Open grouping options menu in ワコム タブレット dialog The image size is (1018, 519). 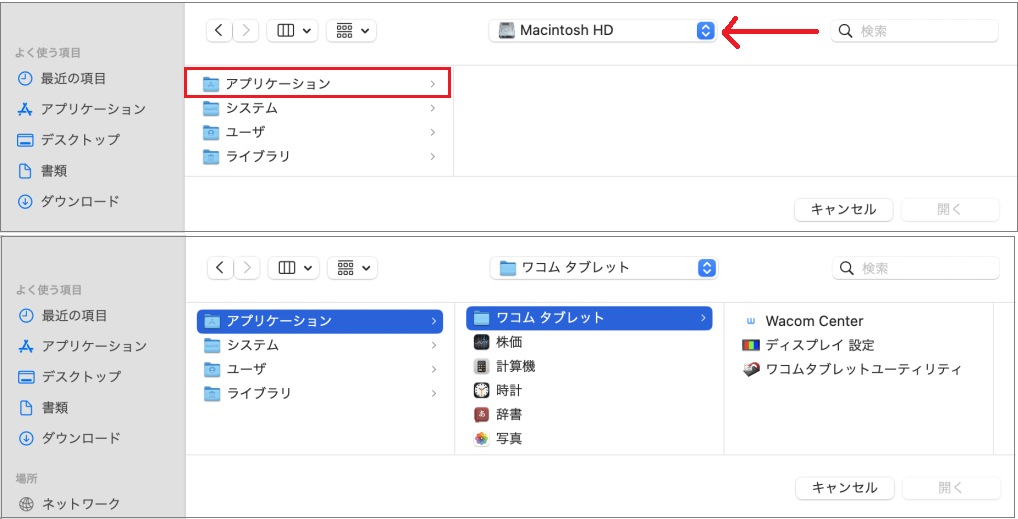click(x=353, y=268)
